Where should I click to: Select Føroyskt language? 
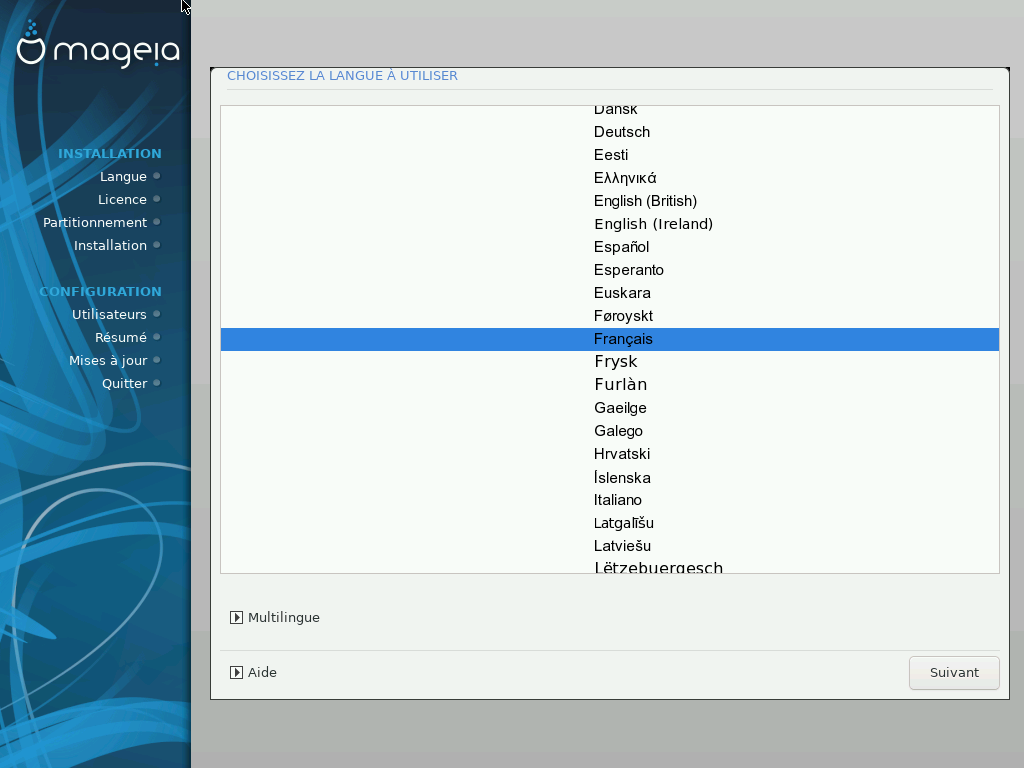coord(610,316)
